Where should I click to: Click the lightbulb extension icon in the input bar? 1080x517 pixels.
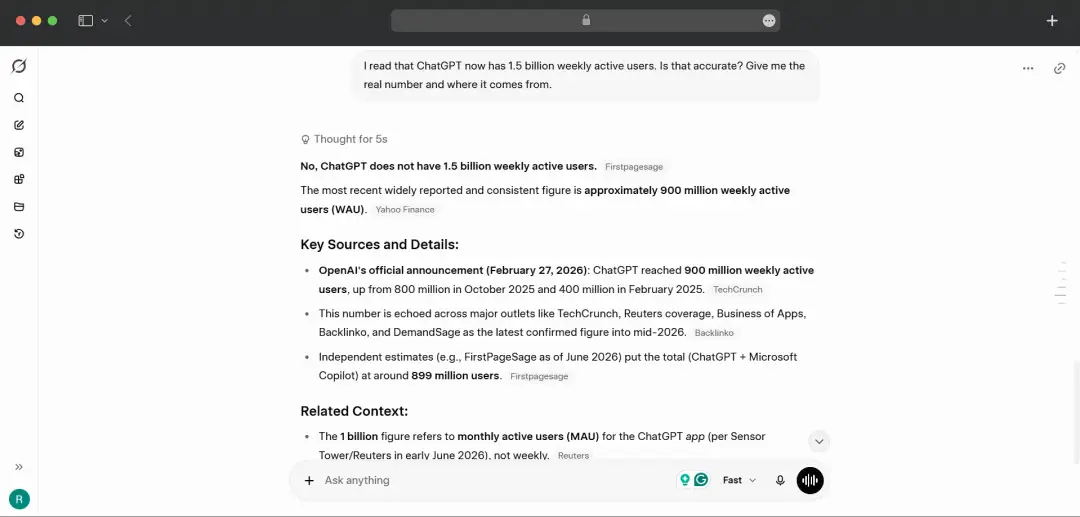pyautogui.click(x=685, y=480)
